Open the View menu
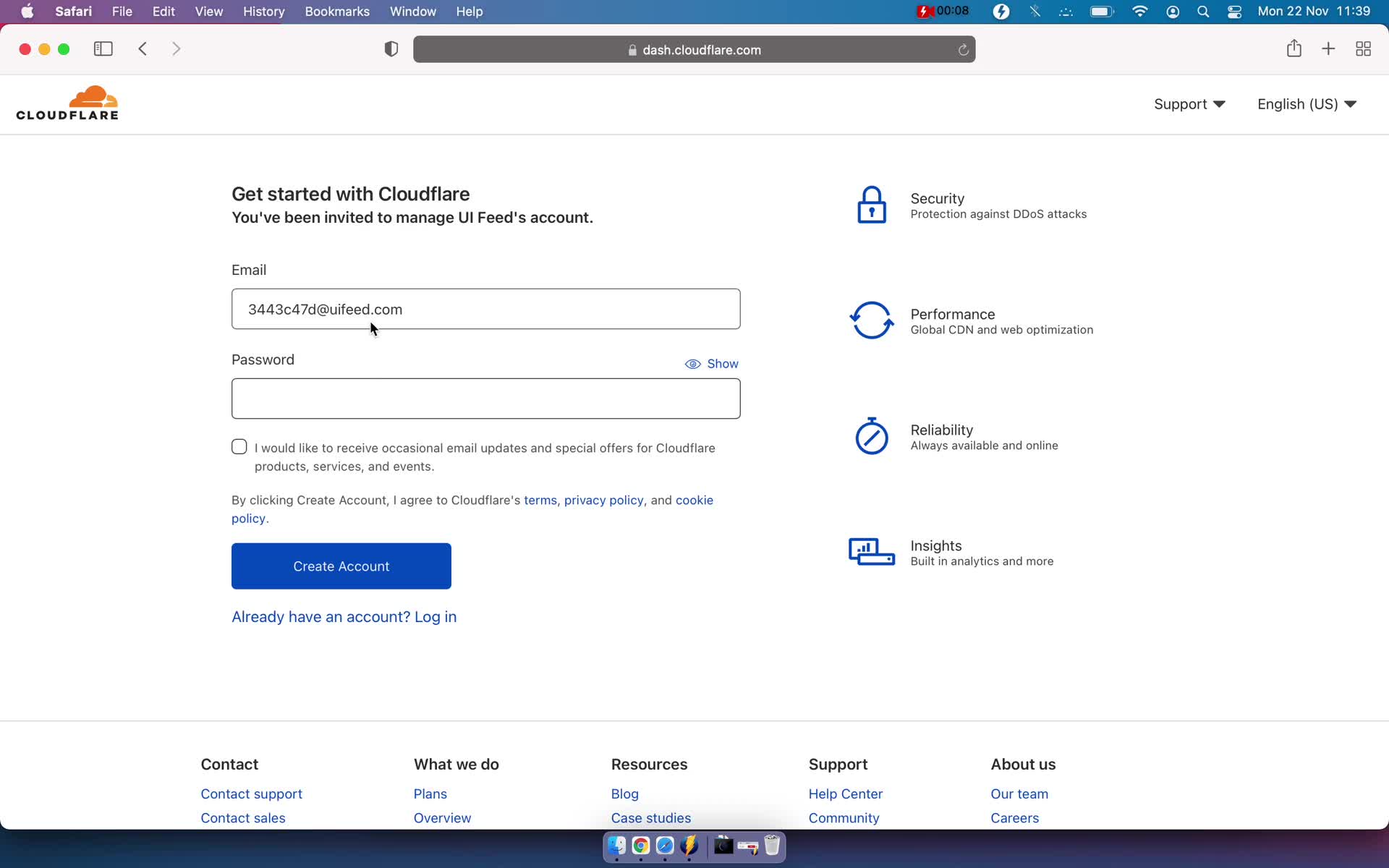1389x868 pixels. [x=209, y=12]
